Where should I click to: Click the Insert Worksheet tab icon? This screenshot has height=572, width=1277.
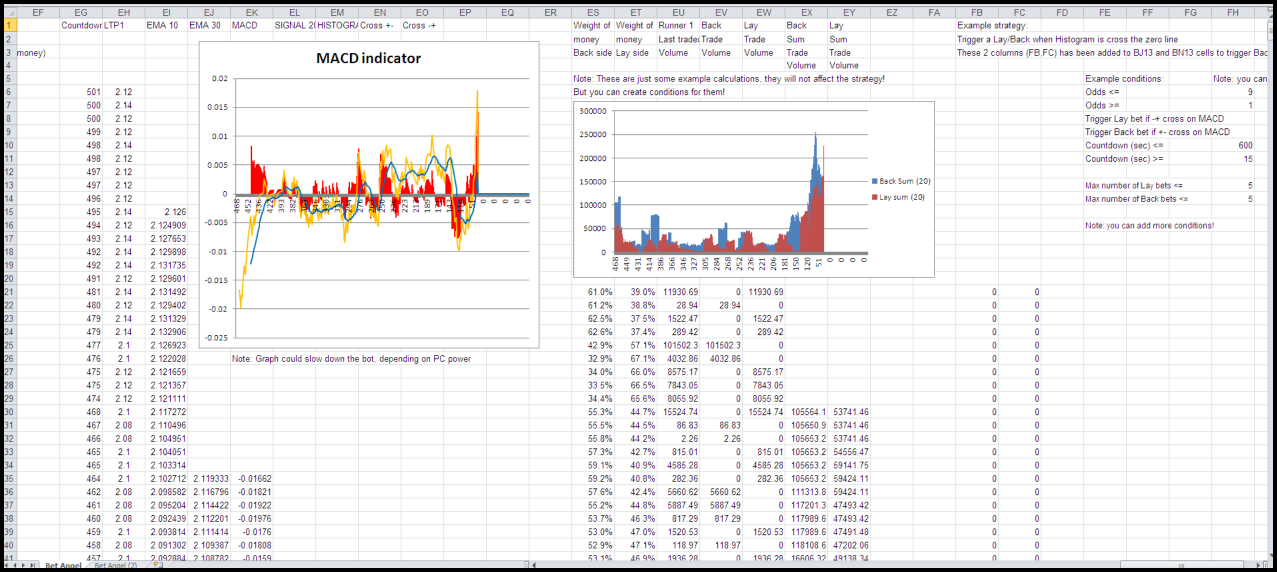157,566
